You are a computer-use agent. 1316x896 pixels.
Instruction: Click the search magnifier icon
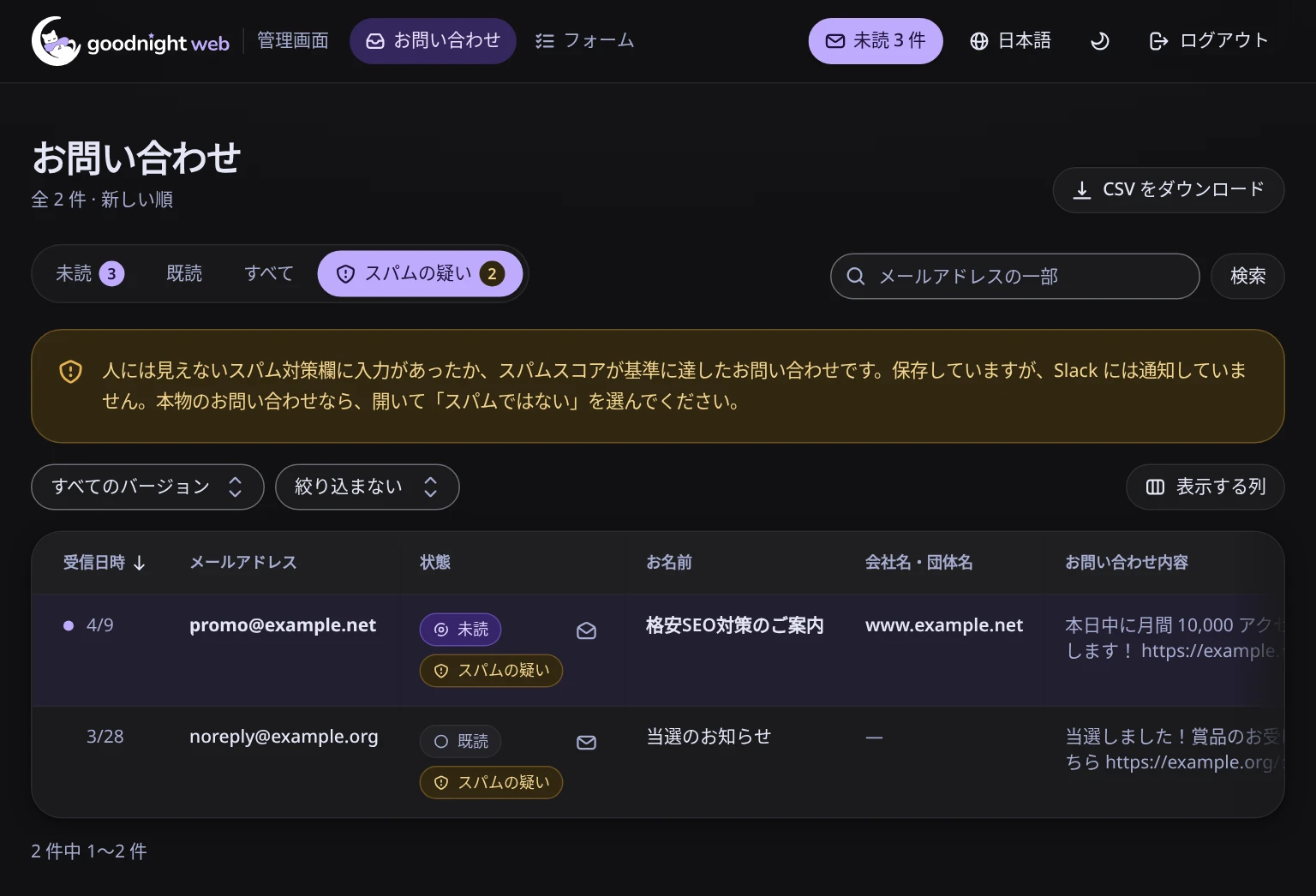coord(855,277)
